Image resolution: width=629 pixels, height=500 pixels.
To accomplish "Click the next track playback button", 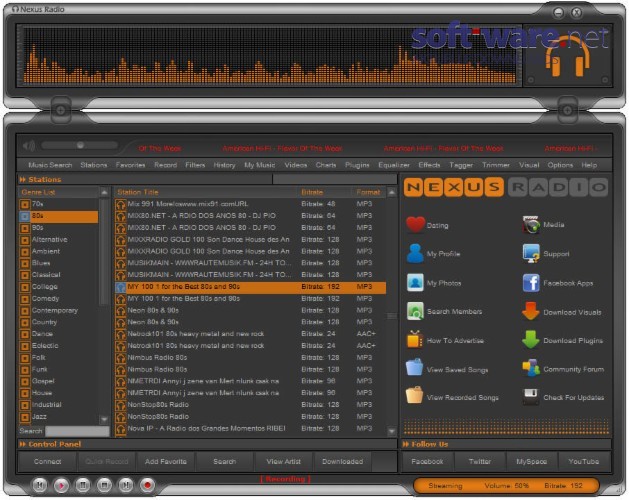I will coord(126,485).
